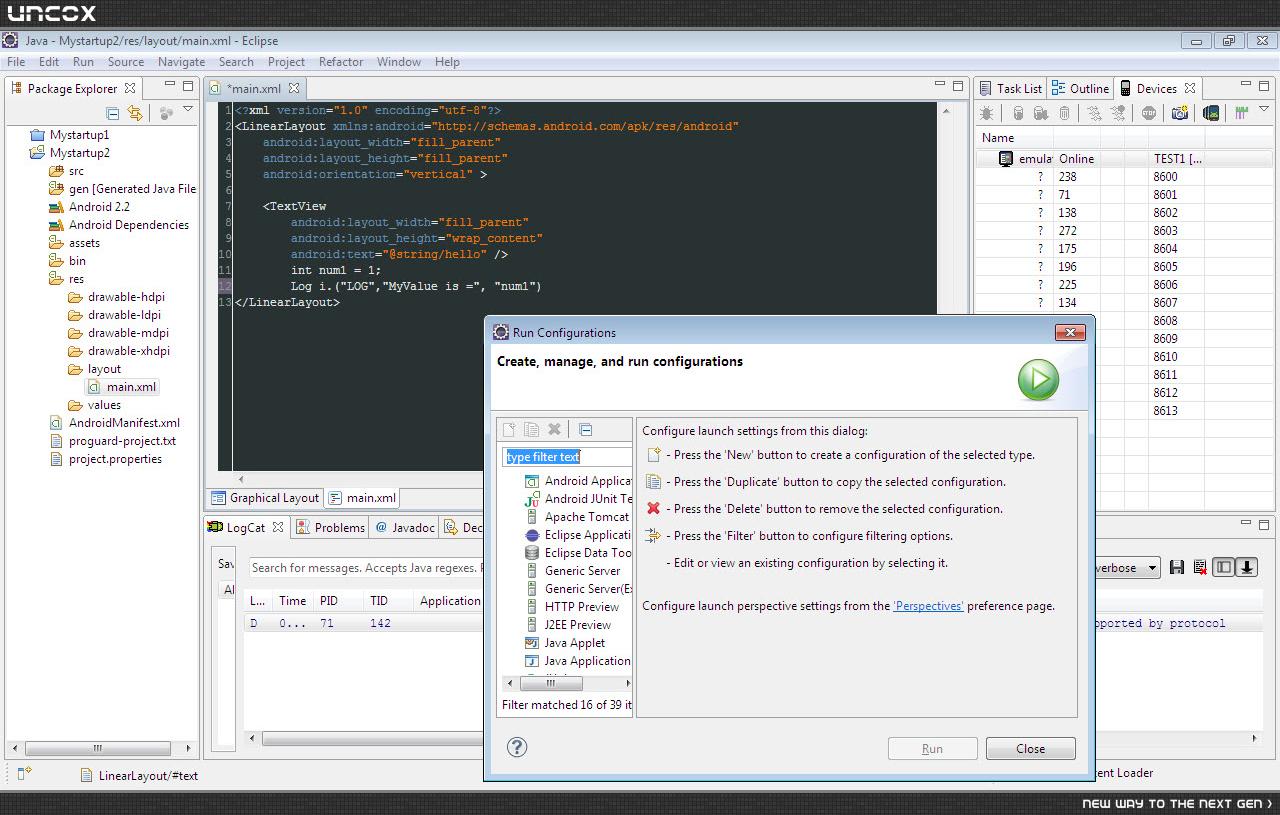
Task: Close the Package Explorer tab X
Action: click(x=130, y=88)
